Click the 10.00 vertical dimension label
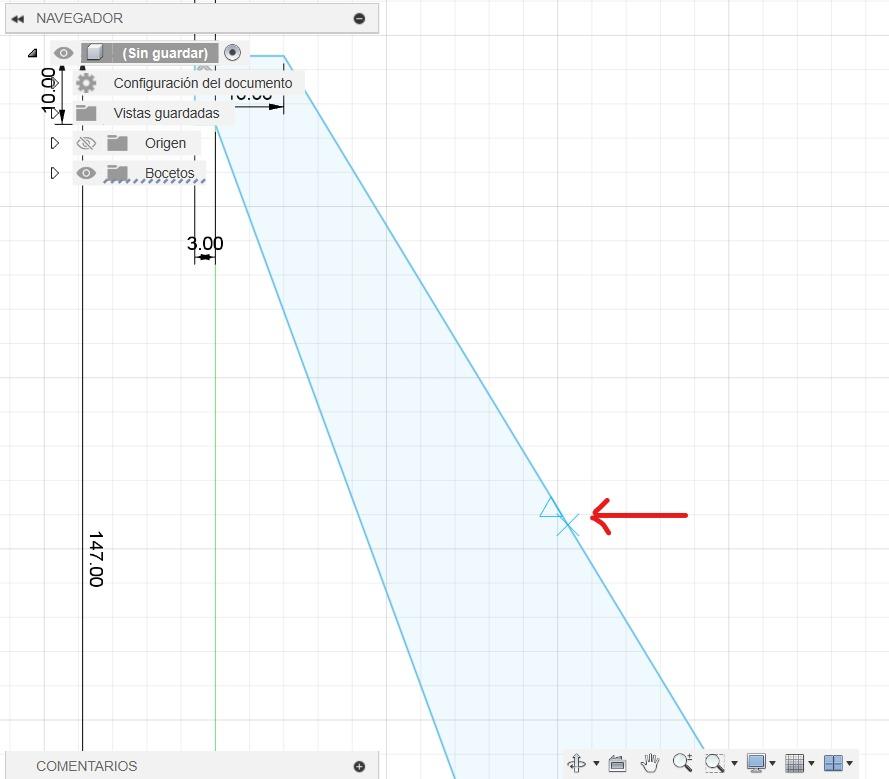The height and width of the screenshot is (779, 889). pos(48,90)
